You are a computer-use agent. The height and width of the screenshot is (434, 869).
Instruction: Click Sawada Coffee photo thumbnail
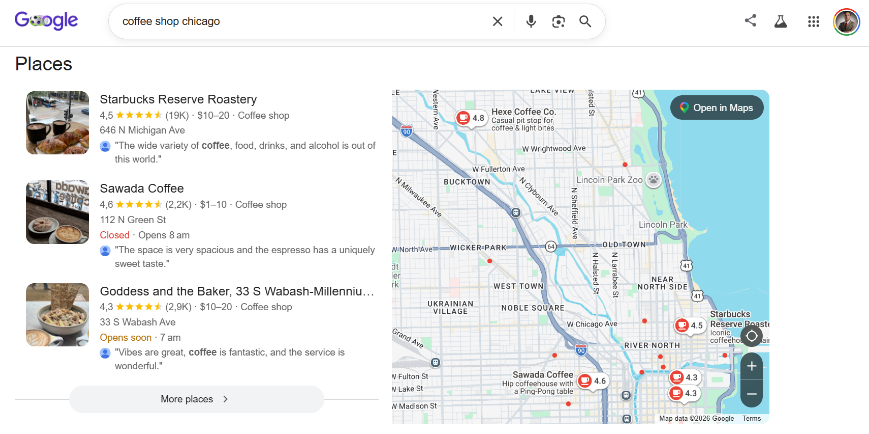[57, 212]
